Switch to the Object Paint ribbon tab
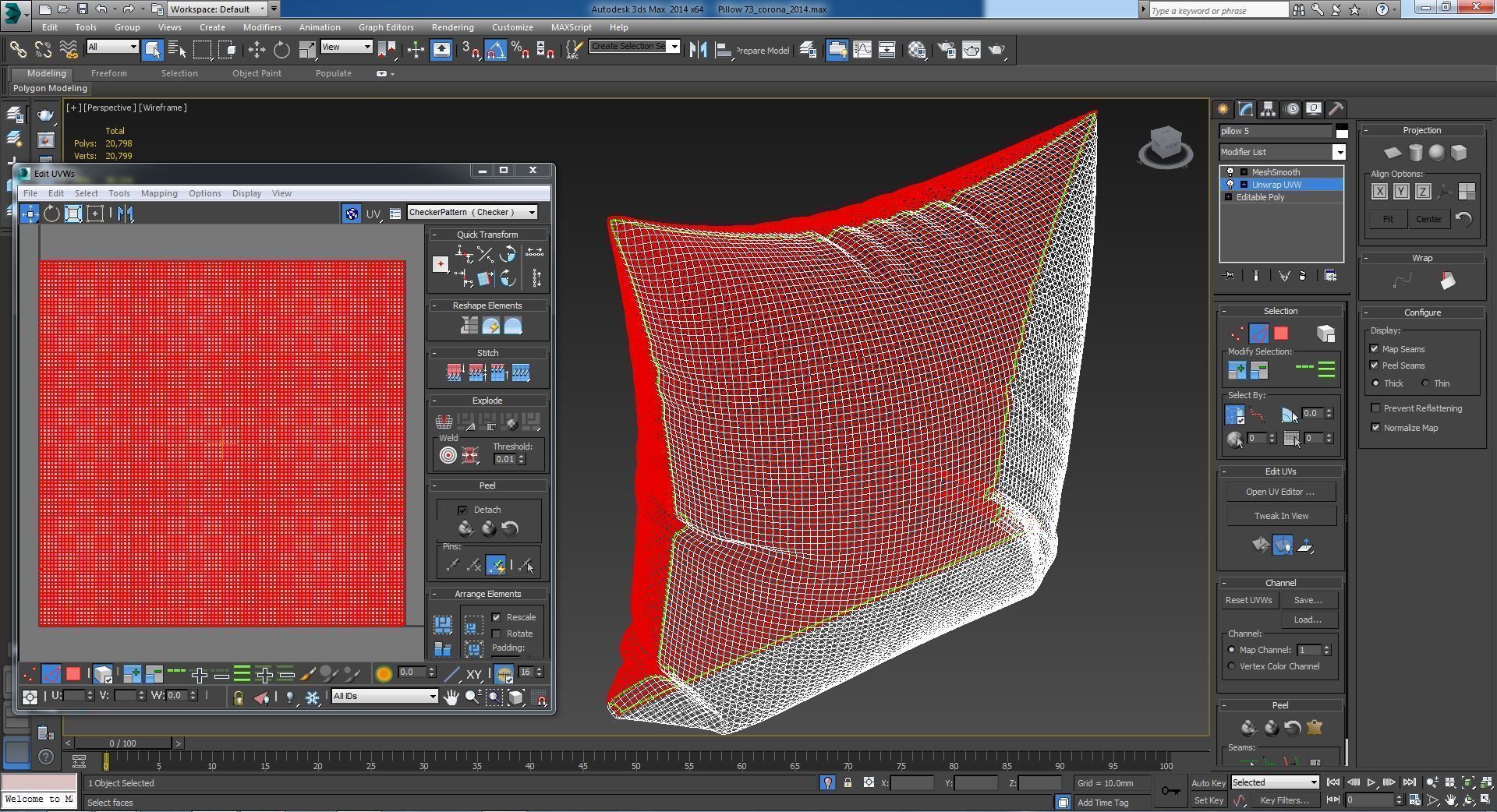This screenshot has width=1497, height=812. point(257,73)
